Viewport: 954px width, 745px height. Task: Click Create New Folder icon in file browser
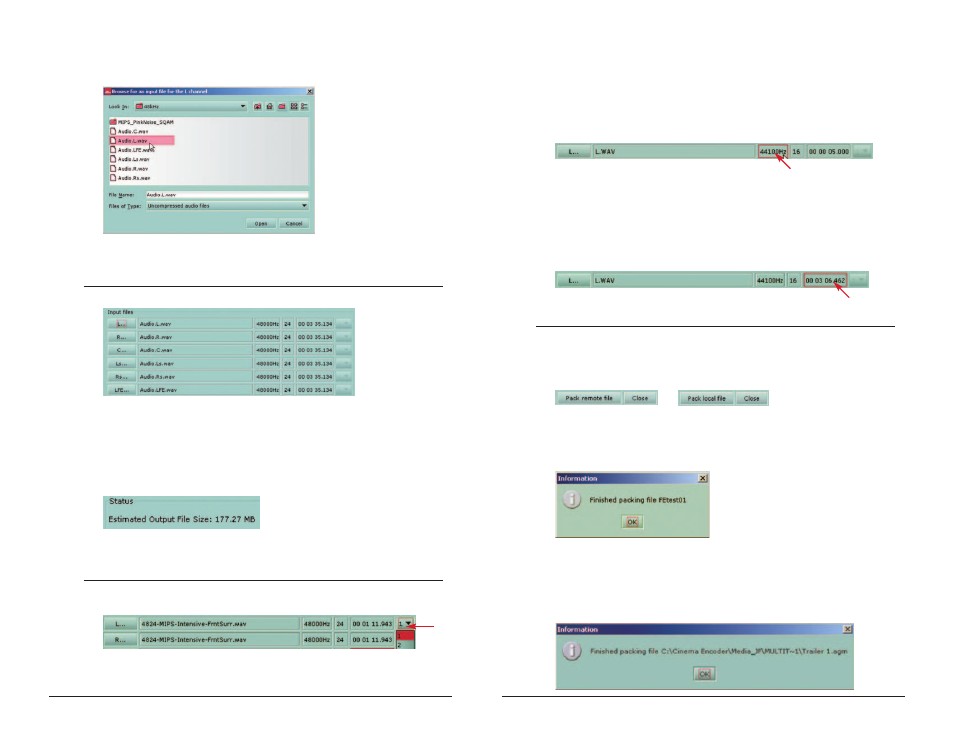282,107
